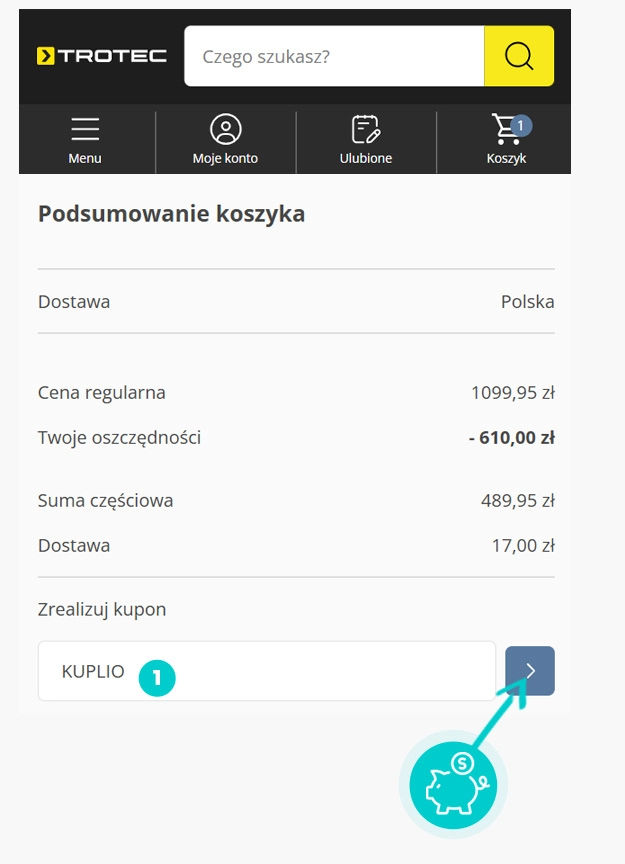The width and height of the screenshot is (625, 864).
Task: Open the Moje konto profile icon
Action: pyautogui.click(x=226, y=130)
